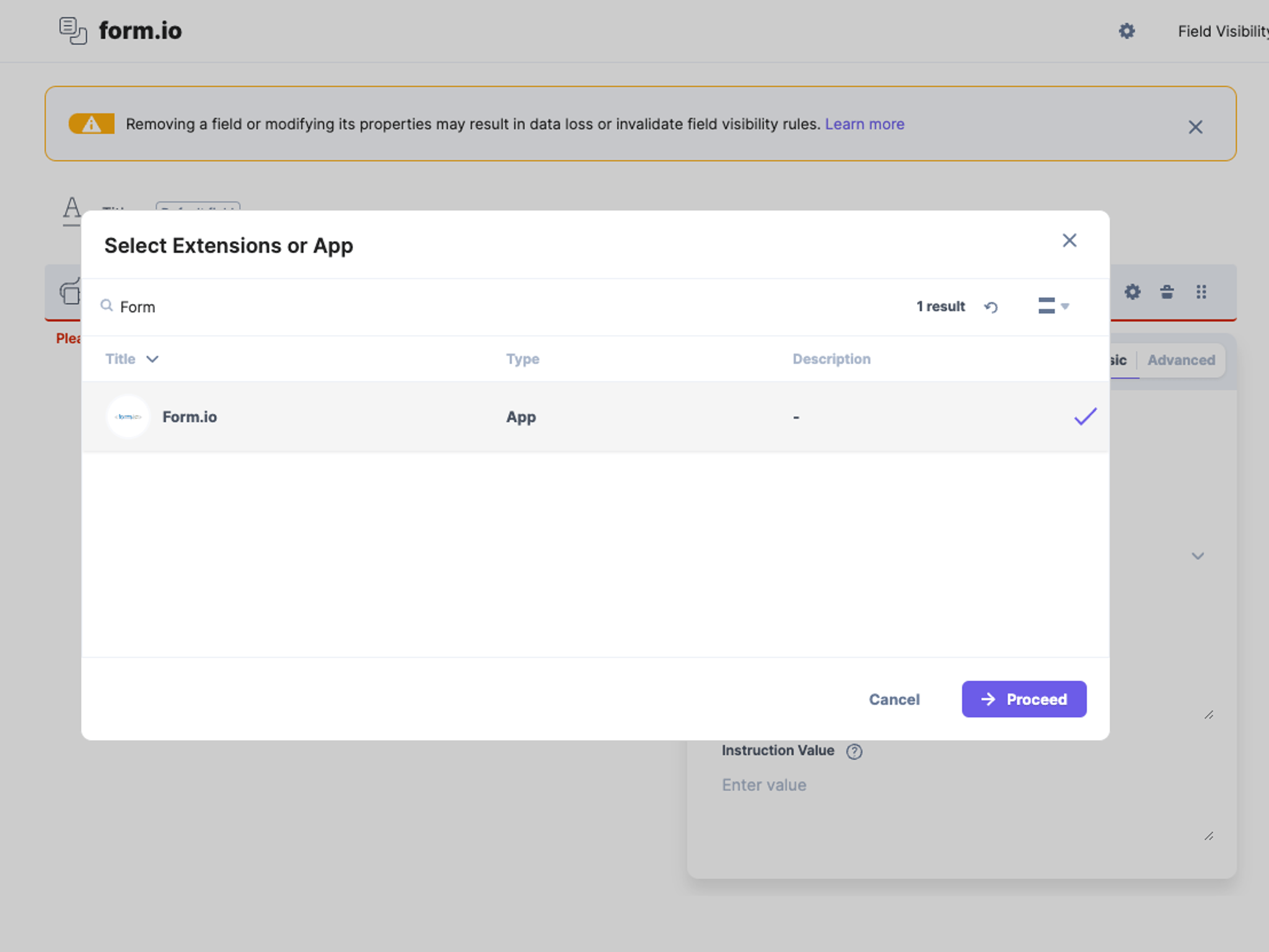Proceed with the selected Form.io app
The image size is (1269, 952).
point(1024,699)
